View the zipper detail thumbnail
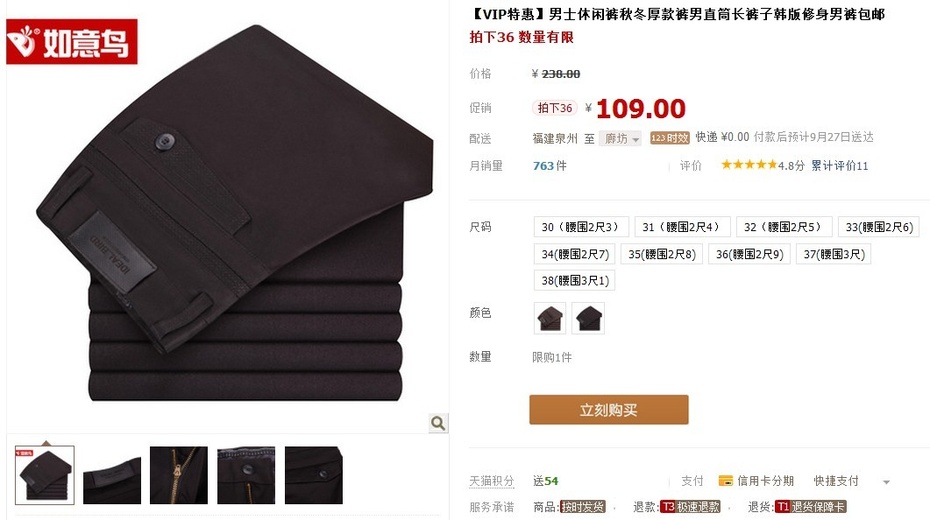The height and width of the screenshot is (520, 930). tap(179, 476)
